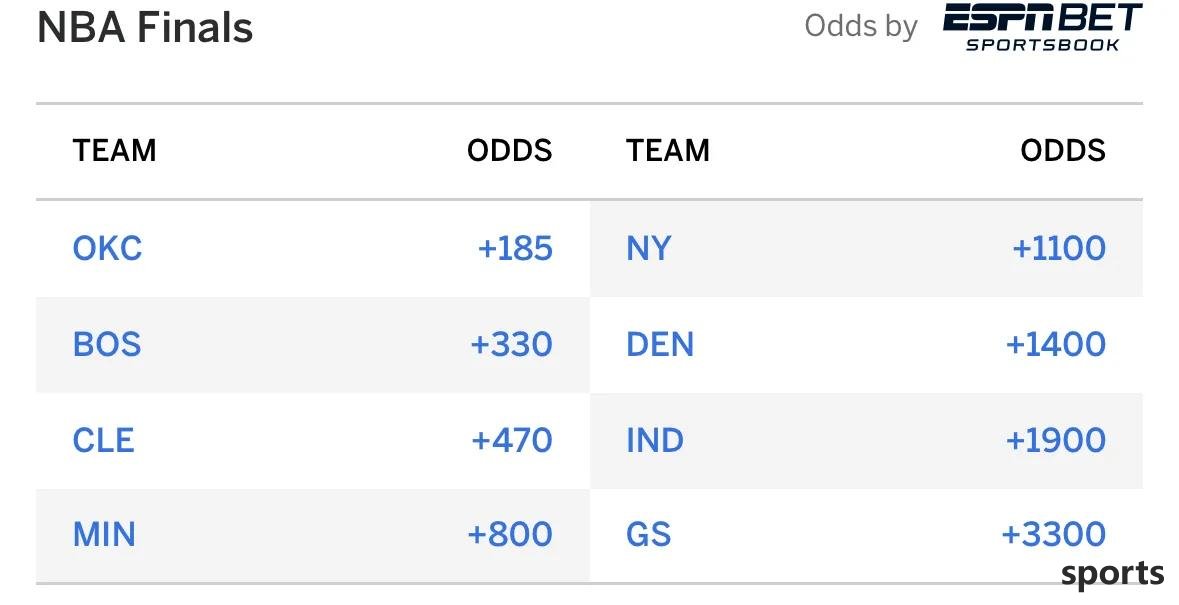The width and height of the screenshot is (1179, 605).
Task: Select the +800 odds for MIN
Action: click(510, 535)
